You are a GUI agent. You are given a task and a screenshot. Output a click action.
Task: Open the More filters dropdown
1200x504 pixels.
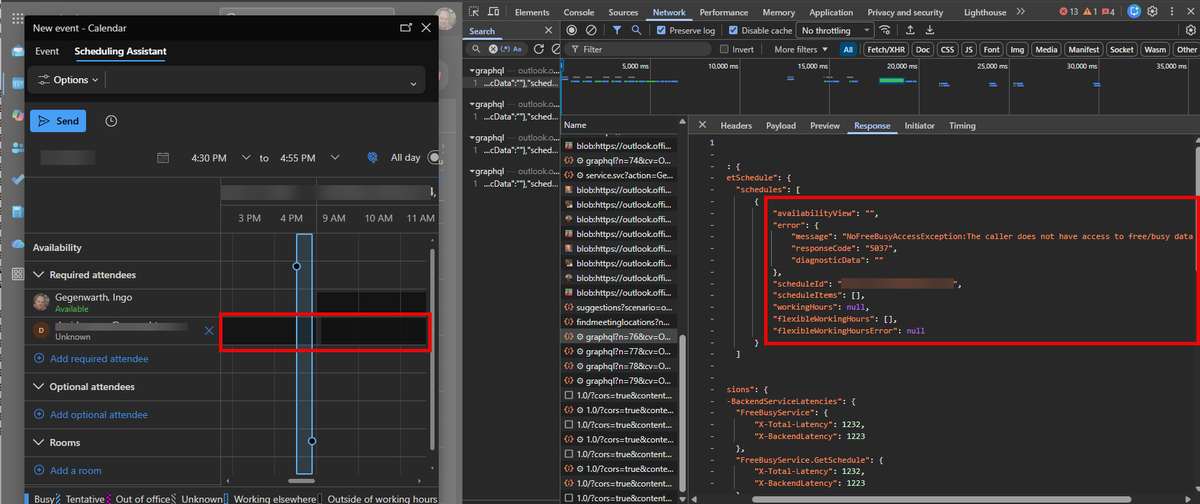(801, 49)
